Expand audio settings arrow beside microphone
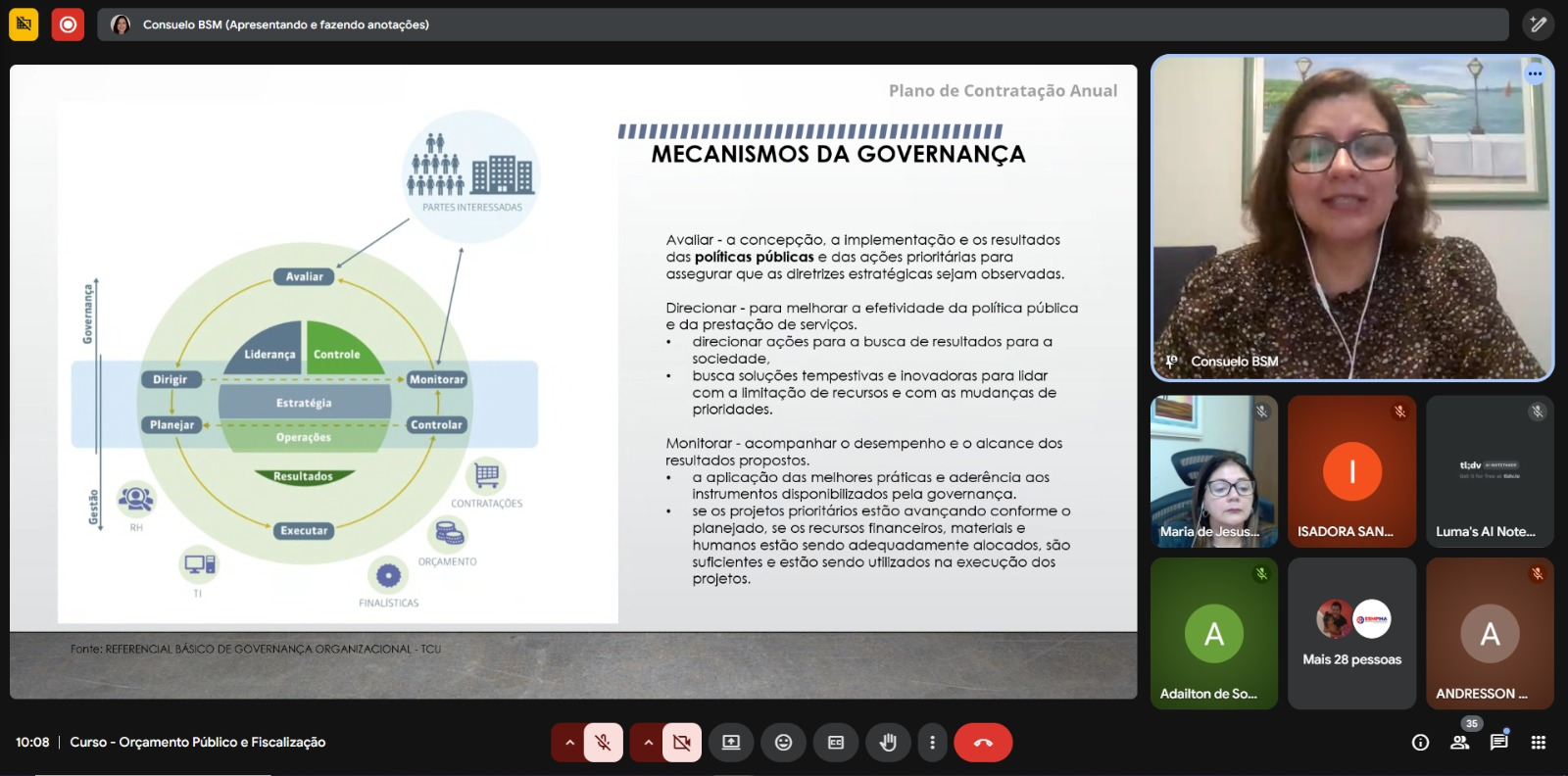 point(568,743)
